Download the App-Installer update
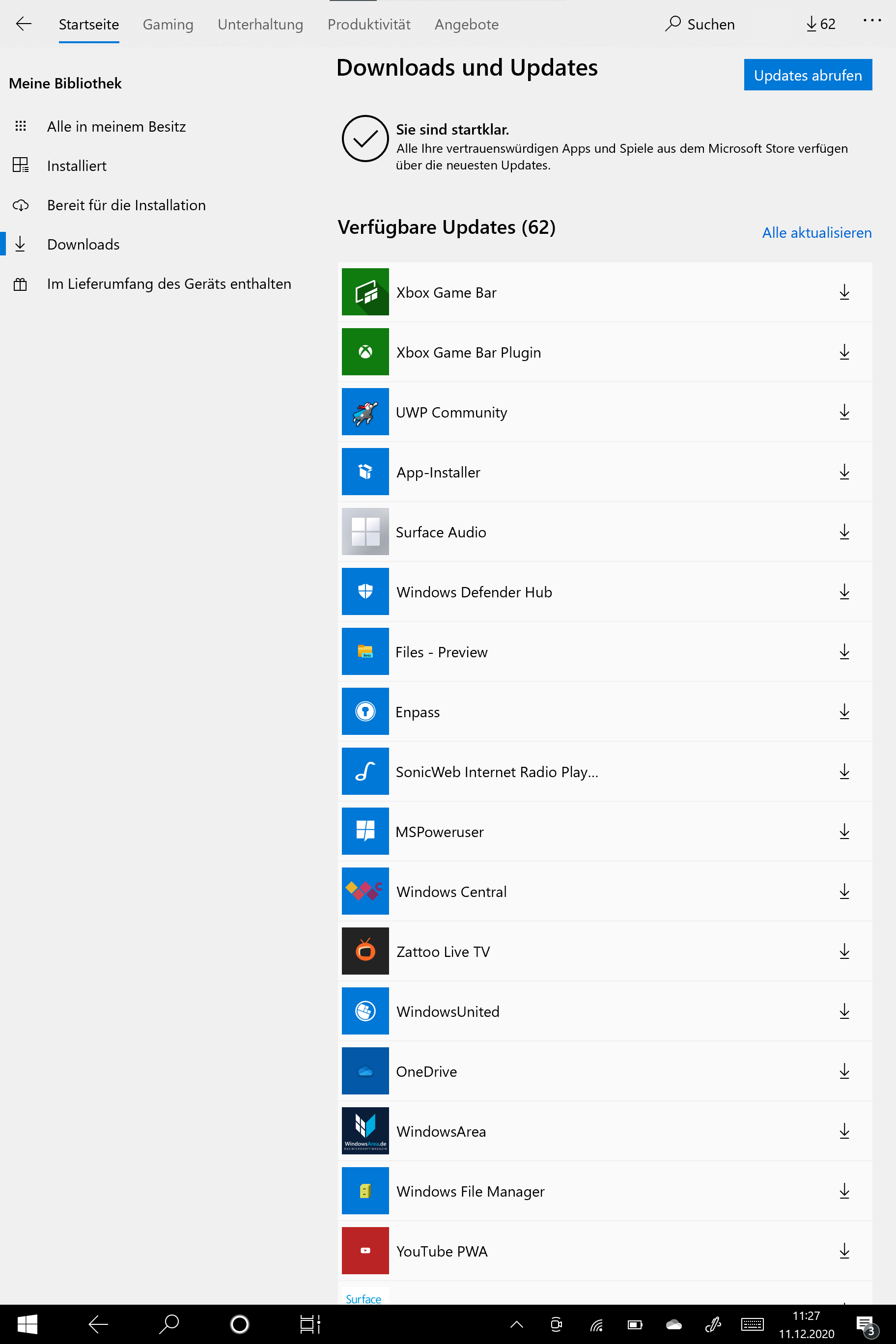Image resolution: width=896 pixels, height=1344 pixels. [844, 472]
